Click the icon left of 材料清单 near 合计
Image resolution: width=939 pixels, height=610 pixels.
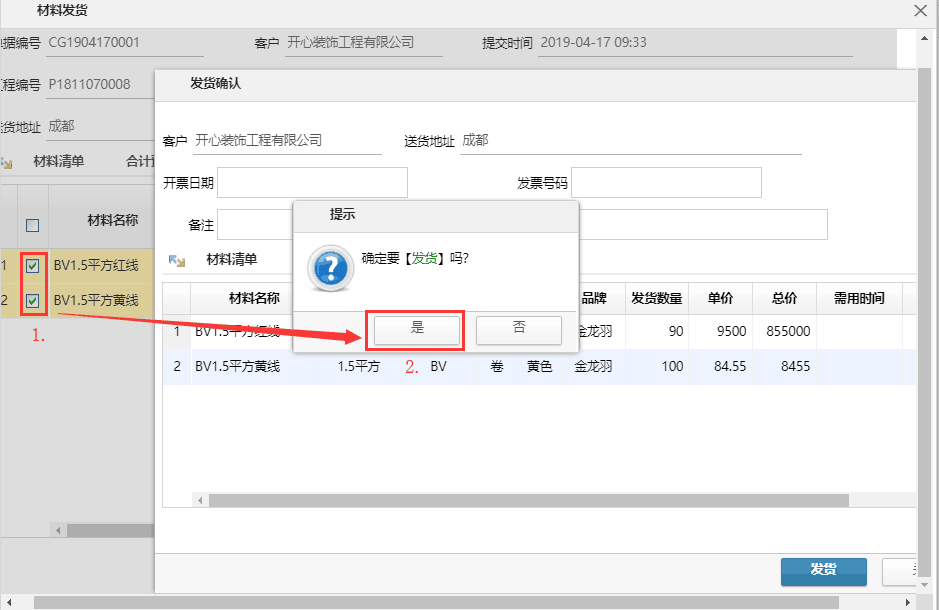(x=6, y=162)
